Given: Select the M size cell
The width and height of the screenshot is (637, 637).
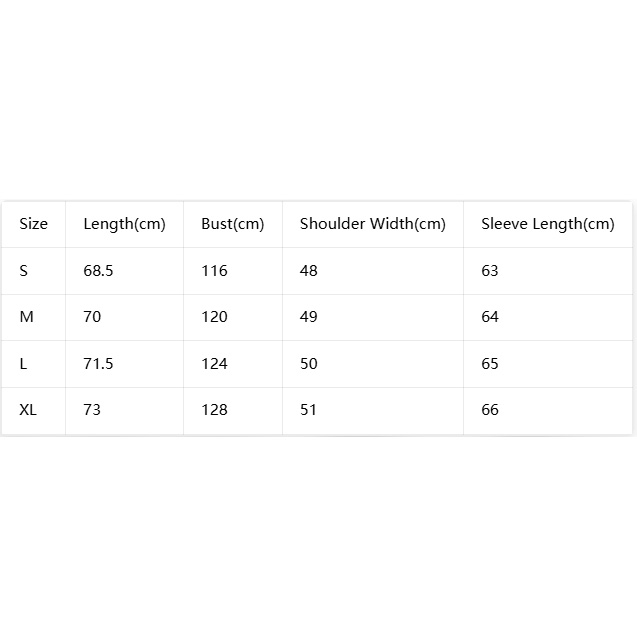Looking at the screenshot, I should [26, 317].
